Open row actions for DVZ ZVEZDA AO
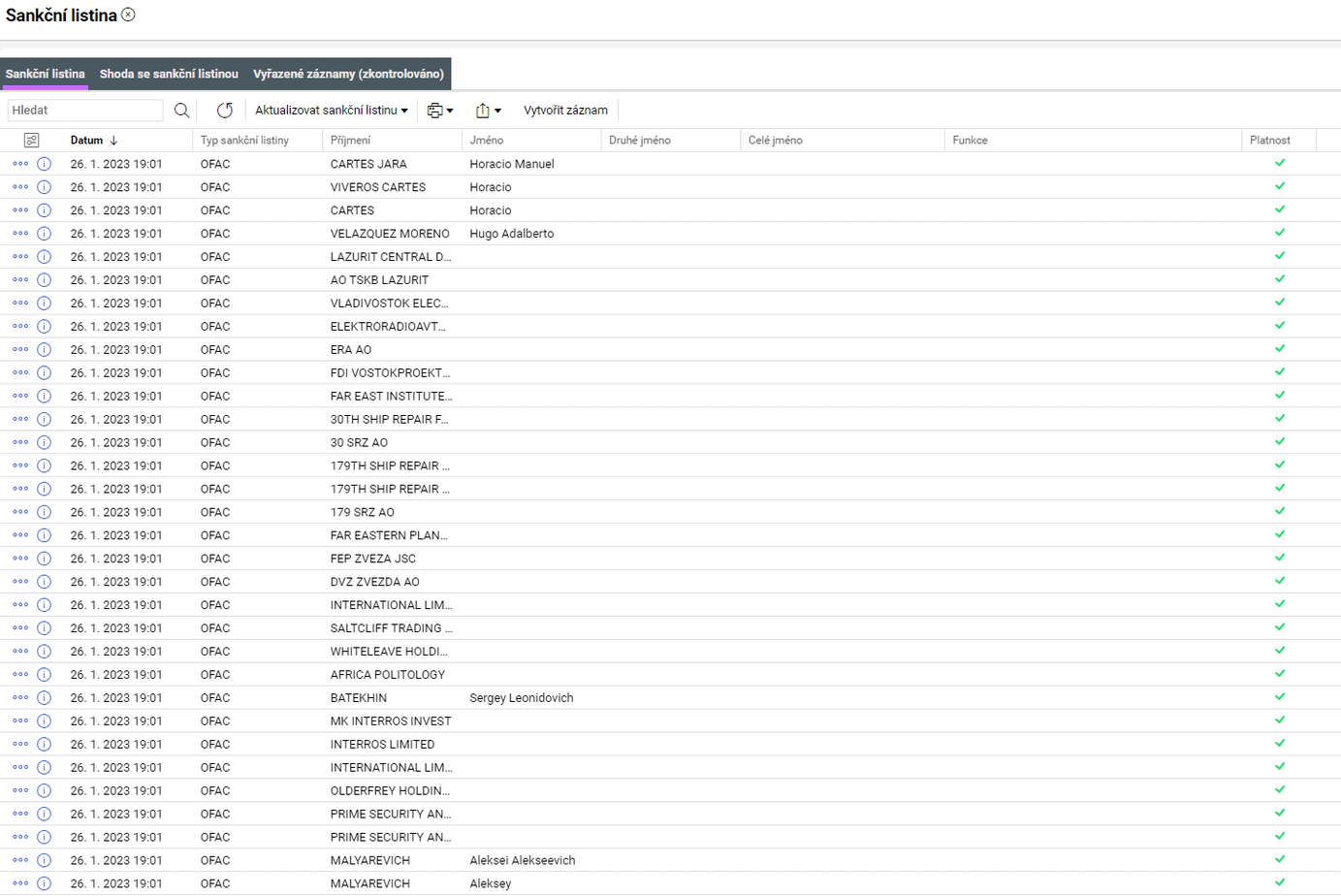 (20, 583)
